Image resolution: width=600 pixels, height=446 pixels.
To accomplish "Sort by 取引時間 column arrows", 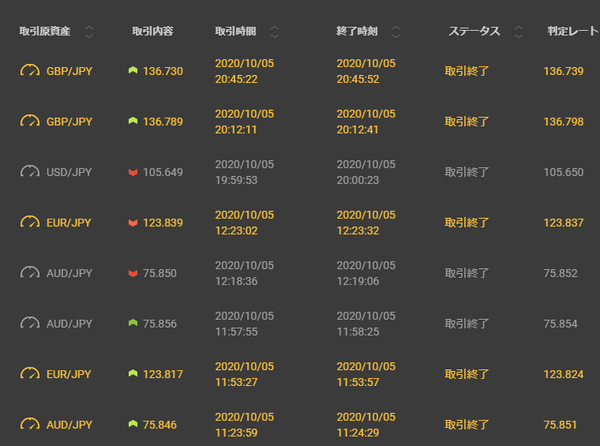I will click(x=275, y=32).
